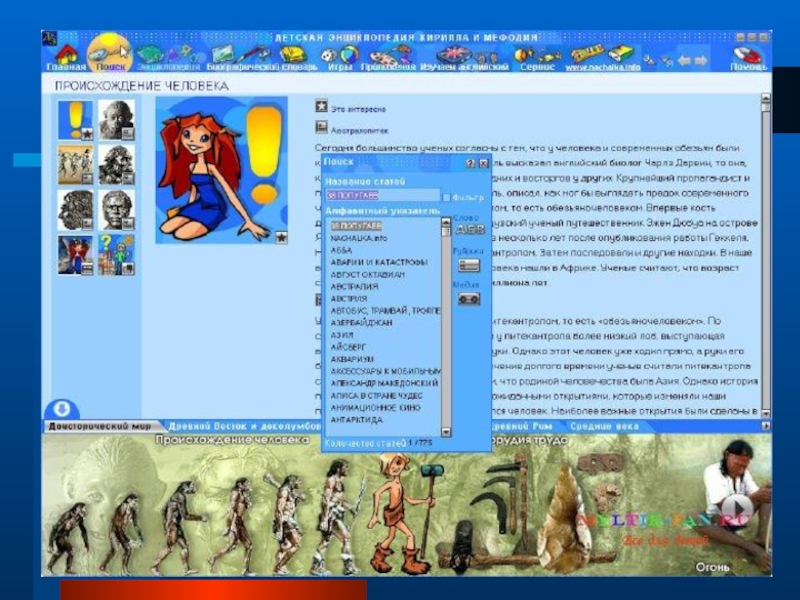Open Биографический словарь from the toolbar
Screen dimensions: 800x600
[x=262, y=58]
